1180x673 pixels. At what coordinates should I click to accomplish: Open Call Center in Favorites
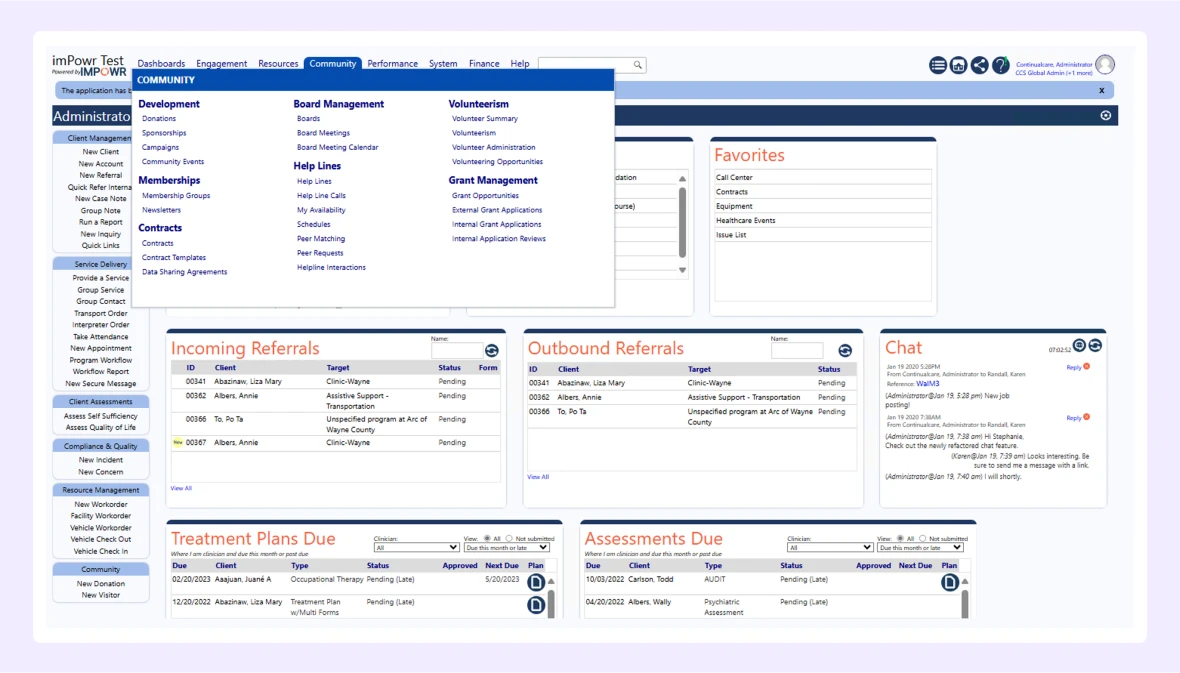pyautogui.click(x=734, y=178)
